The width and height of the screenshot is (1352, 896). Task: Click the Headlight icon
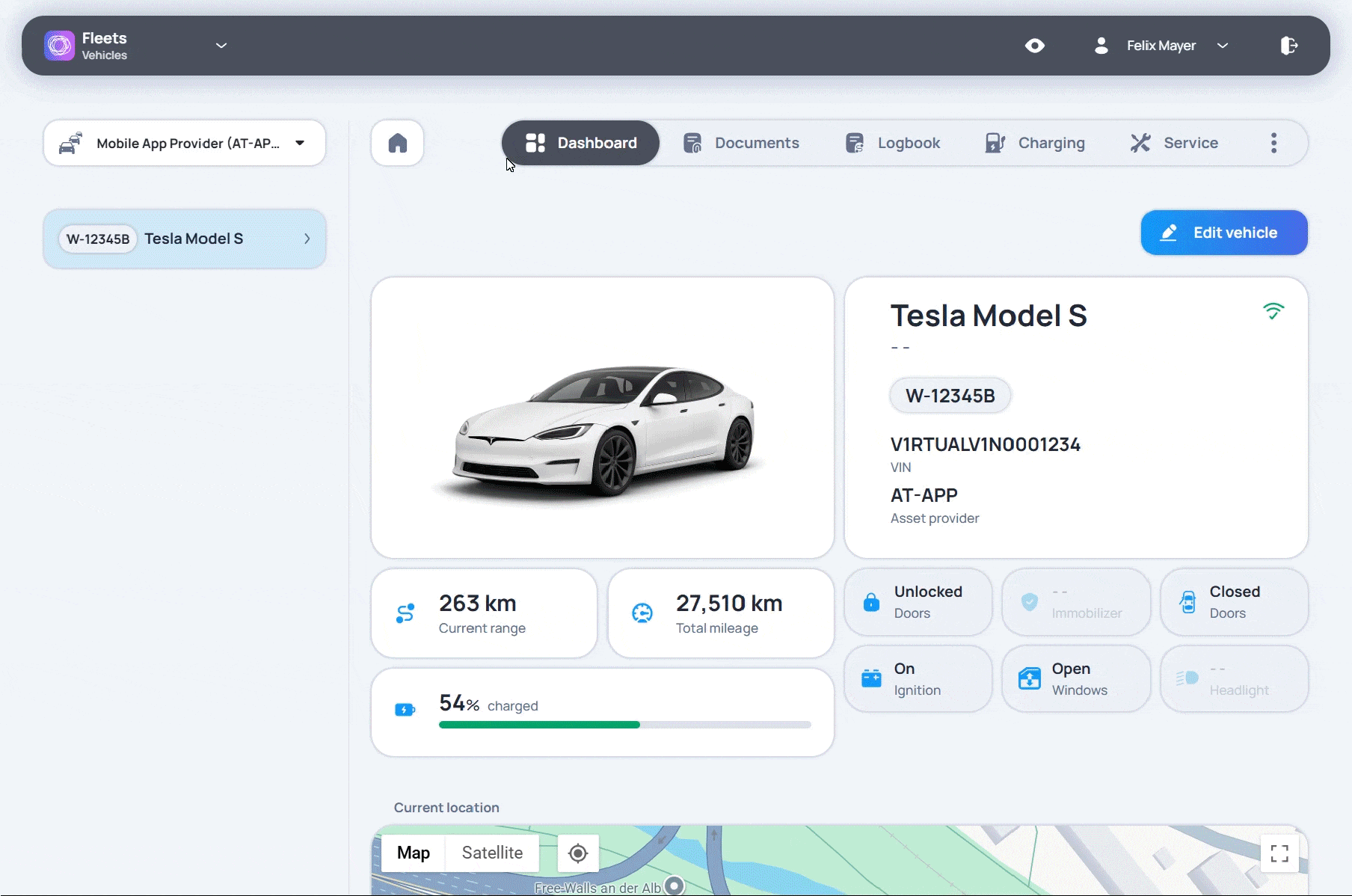click(1187, 678)
